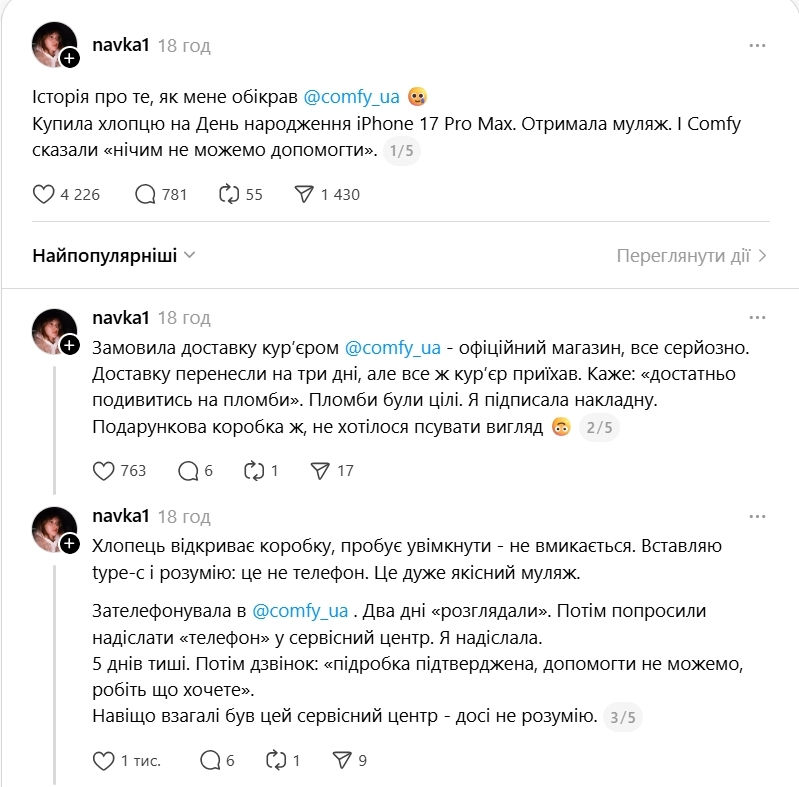Reply to the post about the courier delivery
This screenshot has width=799, height=787.
[188, 470]
